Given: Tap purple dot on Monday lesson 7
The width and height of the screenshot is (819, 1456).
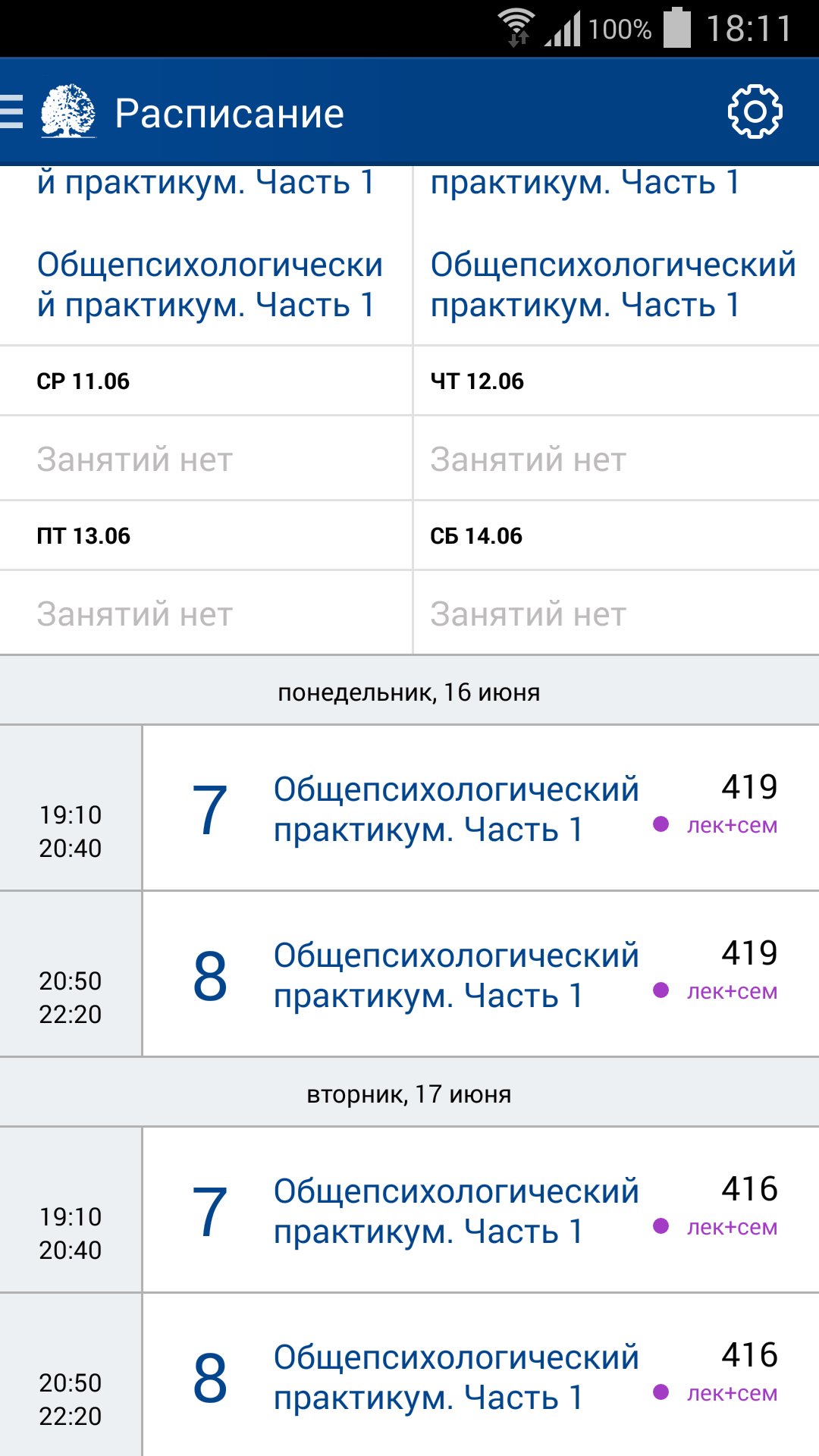Looking at the screenshot, I should [x=661, y=824].
